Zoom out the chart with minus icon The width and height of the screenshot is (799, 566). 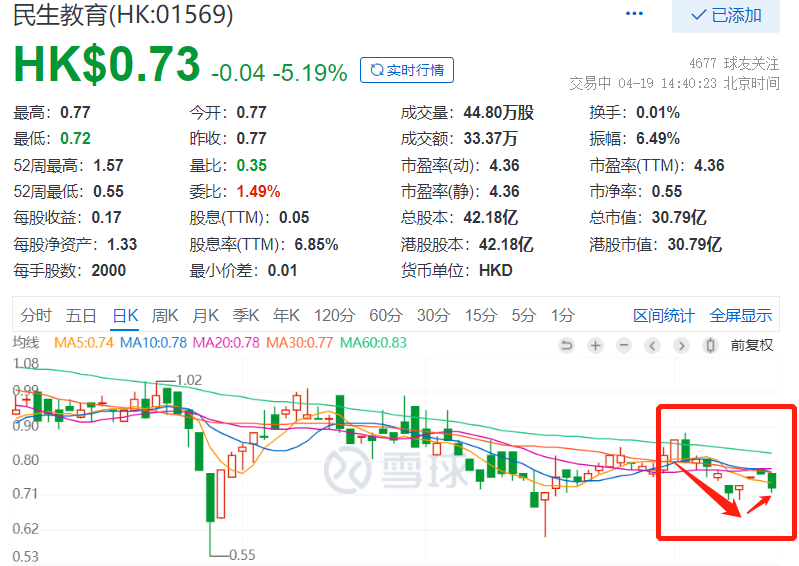[624, 346]
